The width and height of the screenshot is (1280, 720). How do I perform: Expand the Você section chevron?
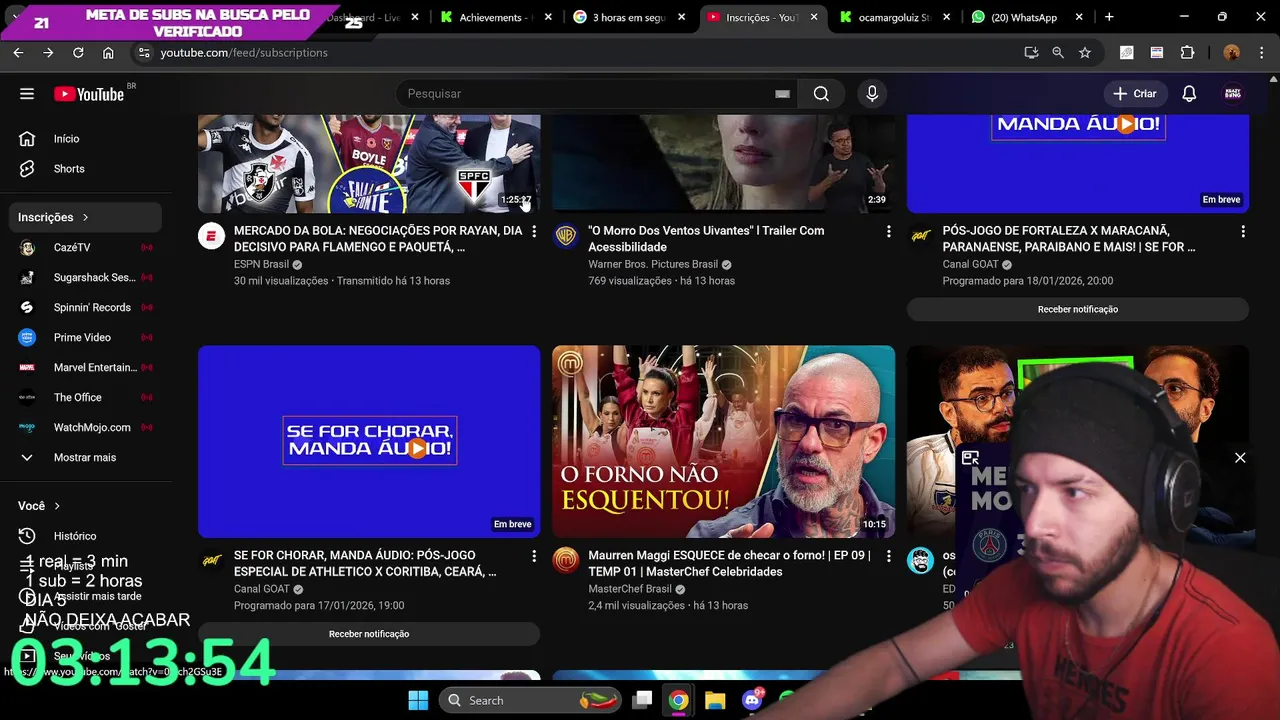tap(57, 506)
